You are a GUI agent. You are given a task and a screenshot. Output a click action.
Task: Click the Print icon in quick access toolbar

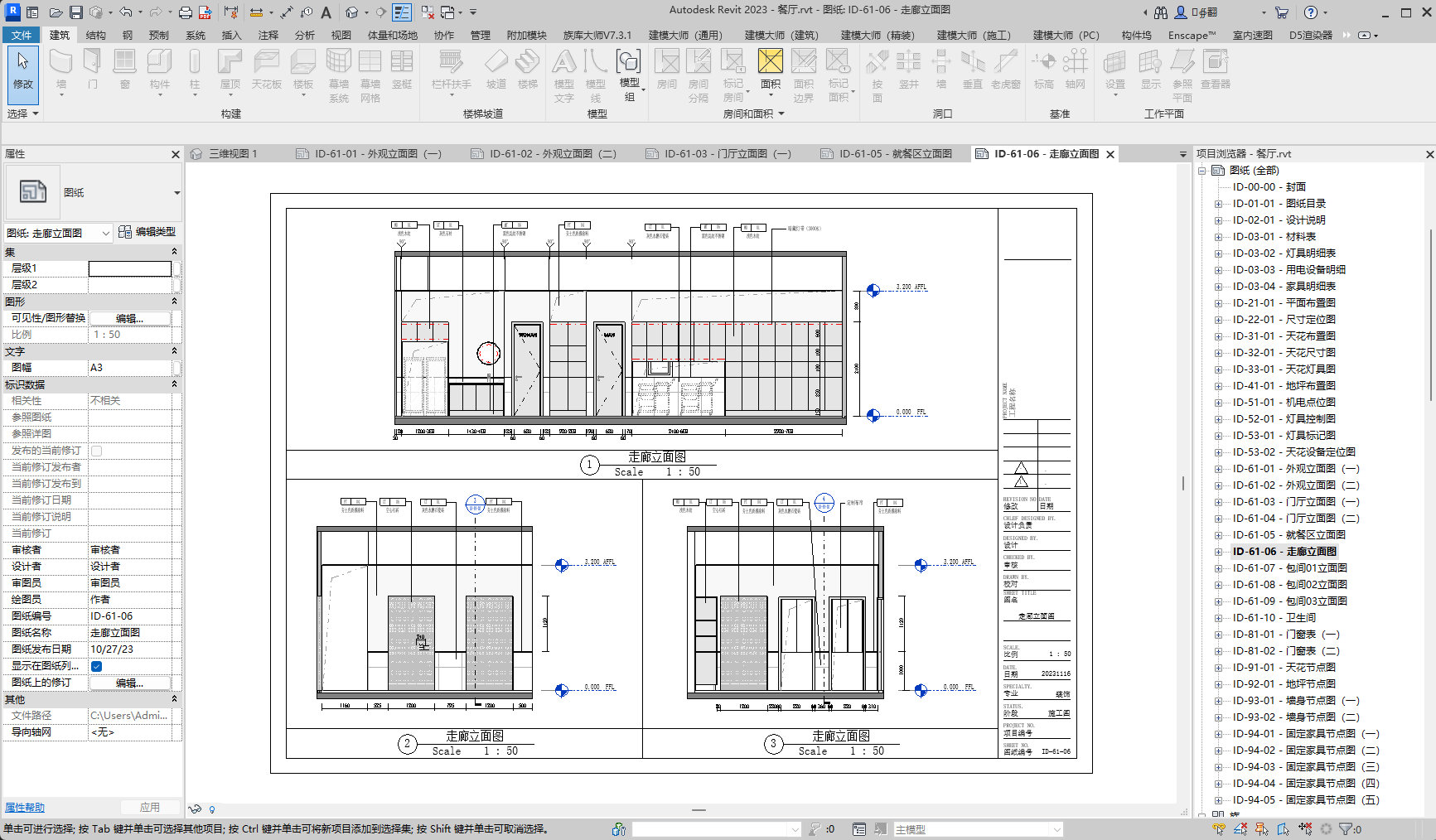pos(186,12)
